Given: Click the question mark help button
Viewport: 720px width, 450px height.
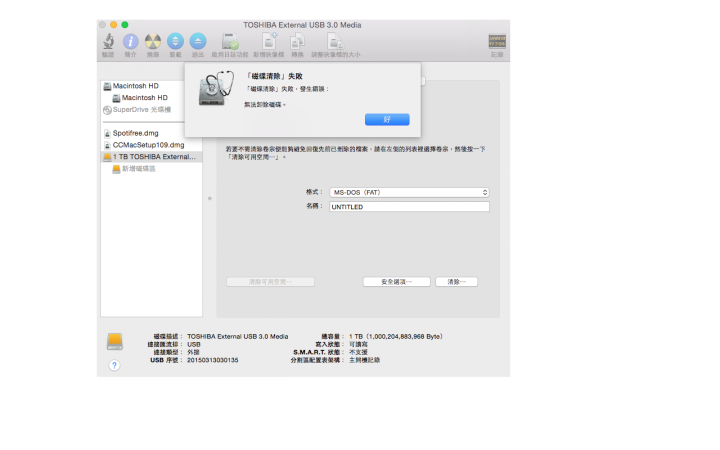Looking at the screenshot, I should point(114,365).
